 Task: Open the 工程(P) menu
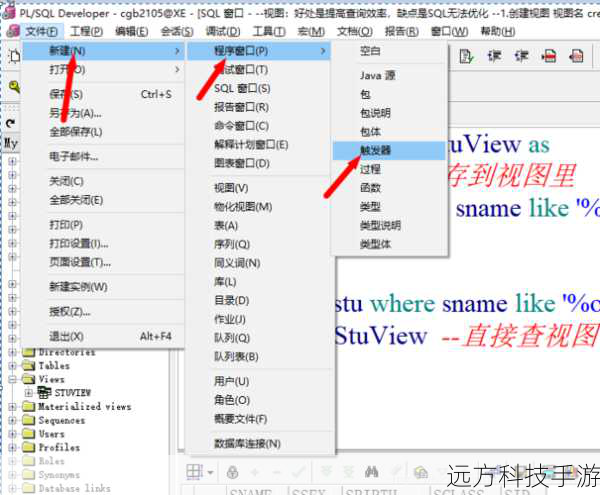click(86, 31)
